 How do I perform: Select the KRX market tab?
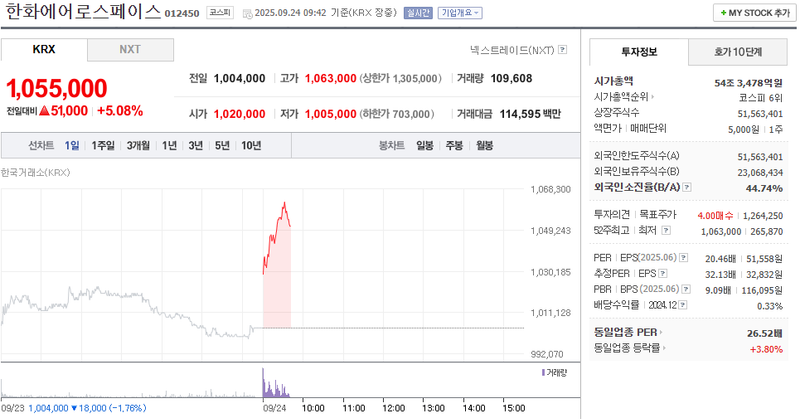tap(44, 50)
